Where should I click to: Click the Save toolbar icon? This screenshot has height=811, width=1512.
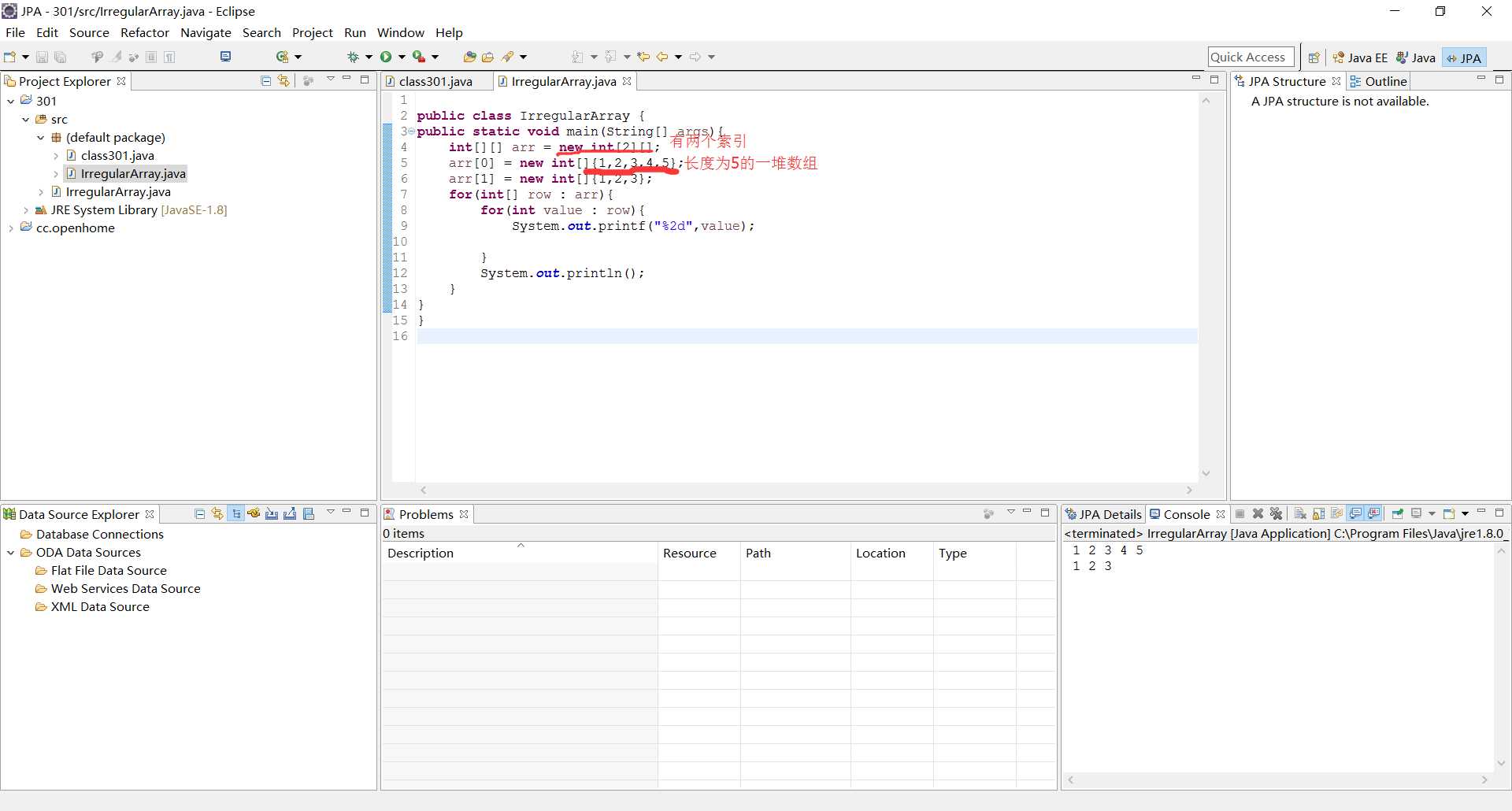(x=43, y=57)
